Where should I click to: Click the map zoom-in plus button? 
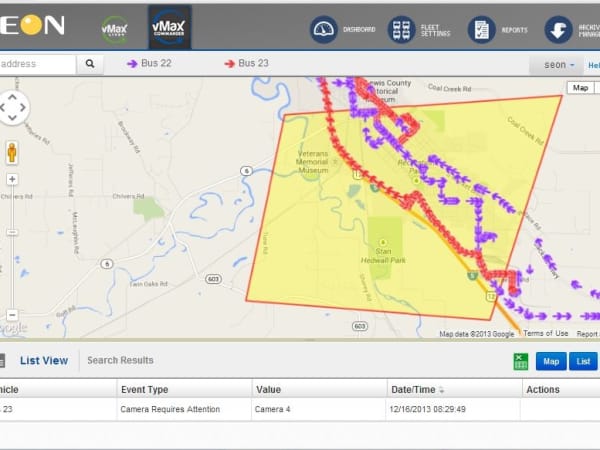click(x=12, y=180)
